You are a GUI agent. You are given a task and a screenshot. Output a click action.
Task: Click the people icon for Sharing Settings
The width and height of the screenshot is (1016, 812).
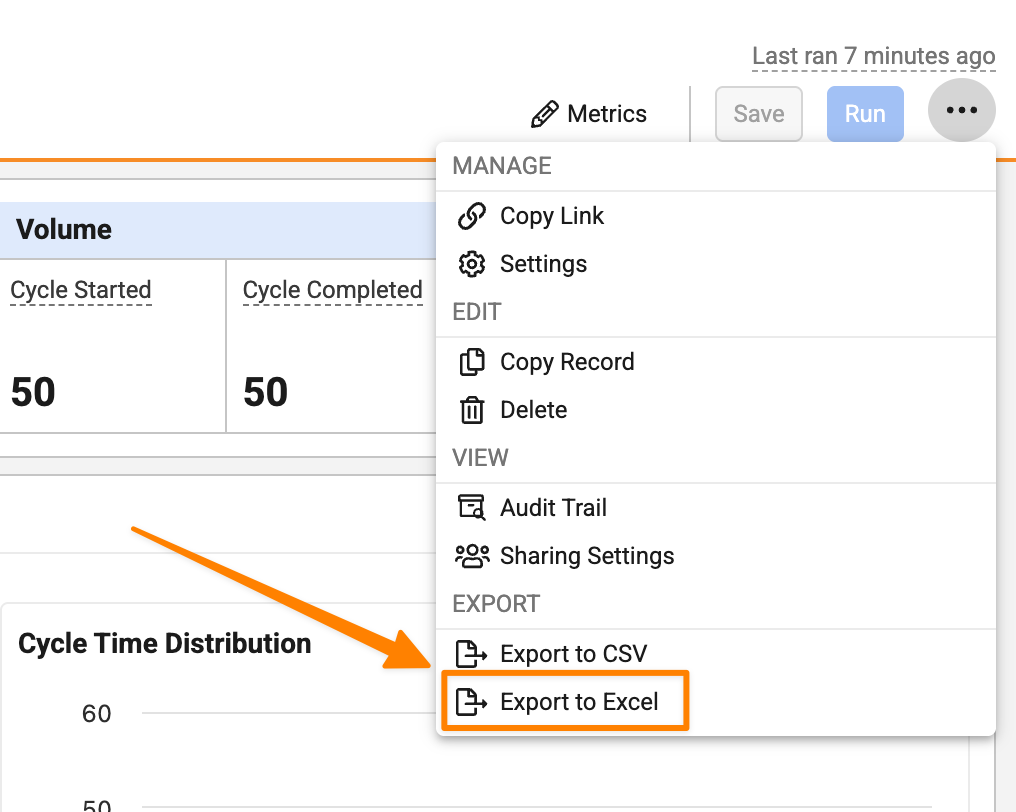click(472, 556)
